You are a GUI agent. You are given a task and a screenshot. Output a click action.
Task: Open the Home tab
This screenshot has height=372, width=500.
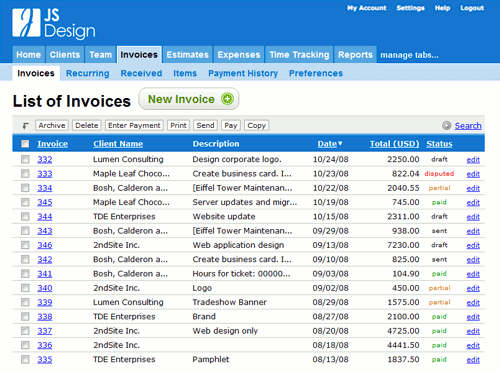(x=29, y=55)
